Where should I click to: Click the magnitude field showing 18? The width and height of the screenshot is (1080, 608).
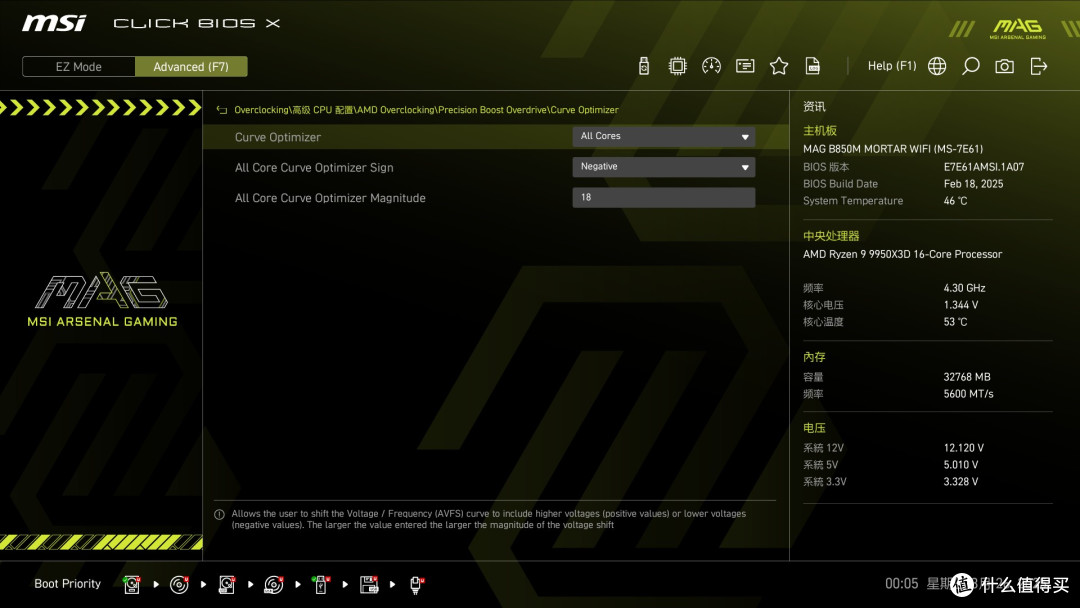click(x=663, y=198)
